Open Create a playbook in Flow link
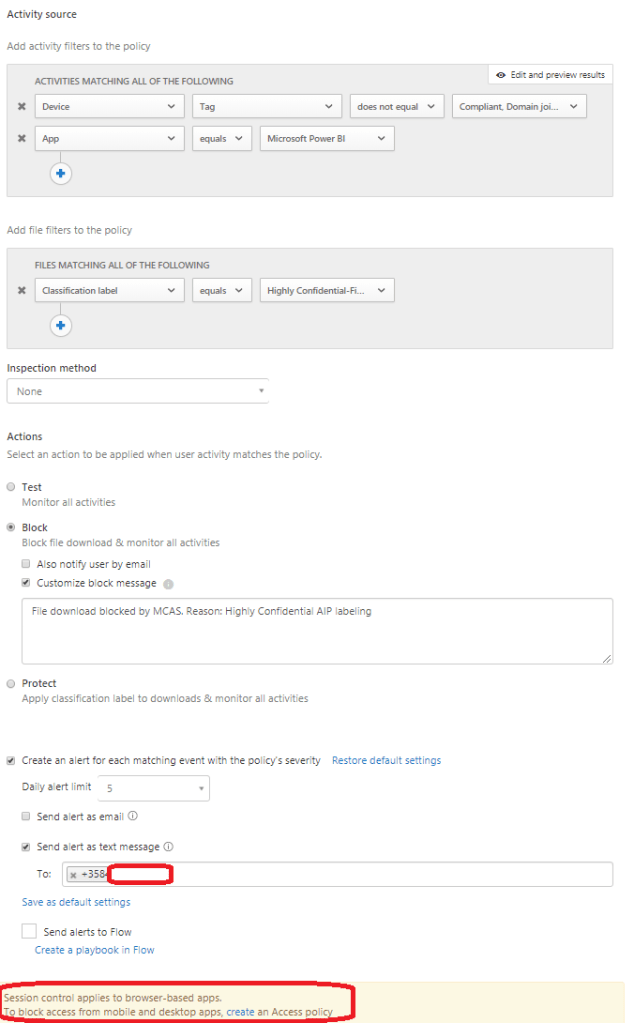The width and height of the screenshot is (634, 1023). pos(95,950)
